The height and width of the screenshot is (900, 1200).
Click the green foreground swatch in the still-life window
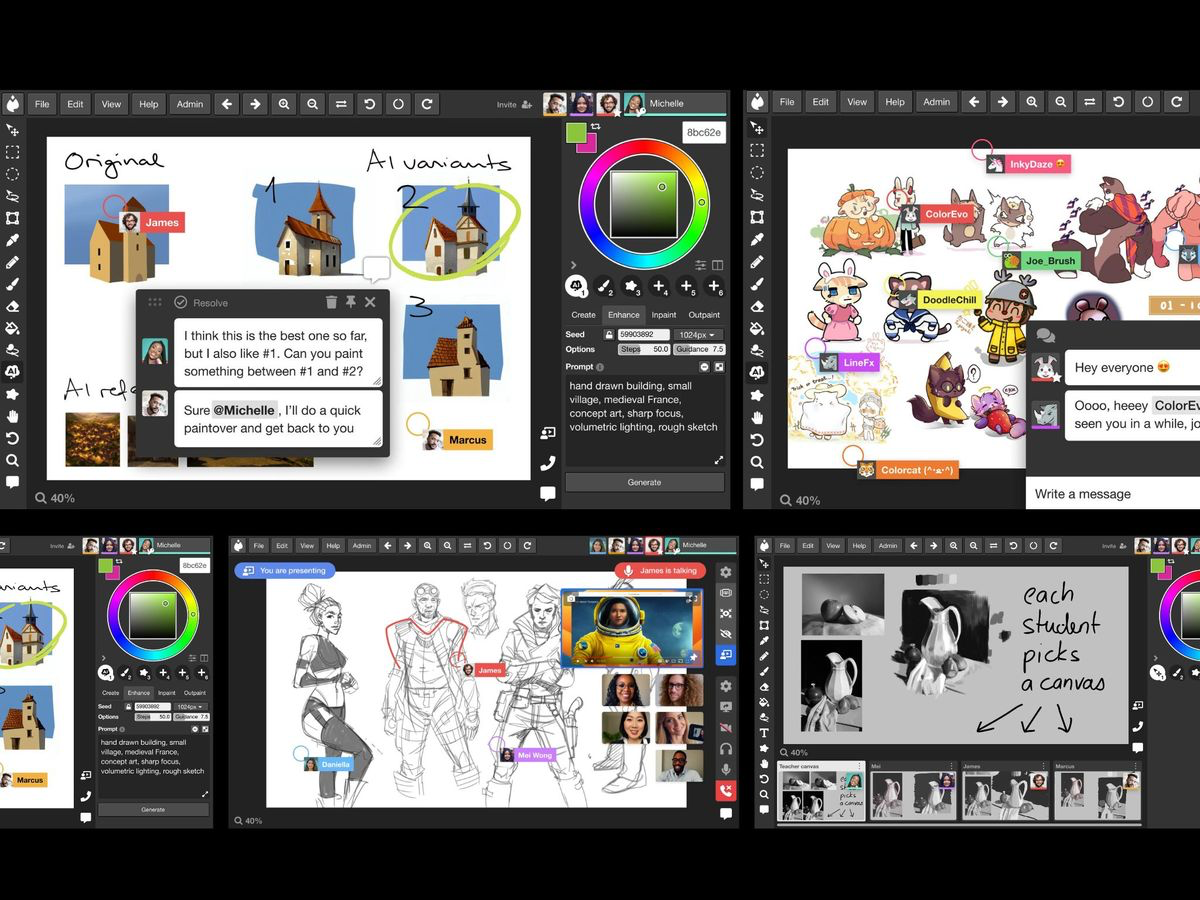tap(1158, 566)
